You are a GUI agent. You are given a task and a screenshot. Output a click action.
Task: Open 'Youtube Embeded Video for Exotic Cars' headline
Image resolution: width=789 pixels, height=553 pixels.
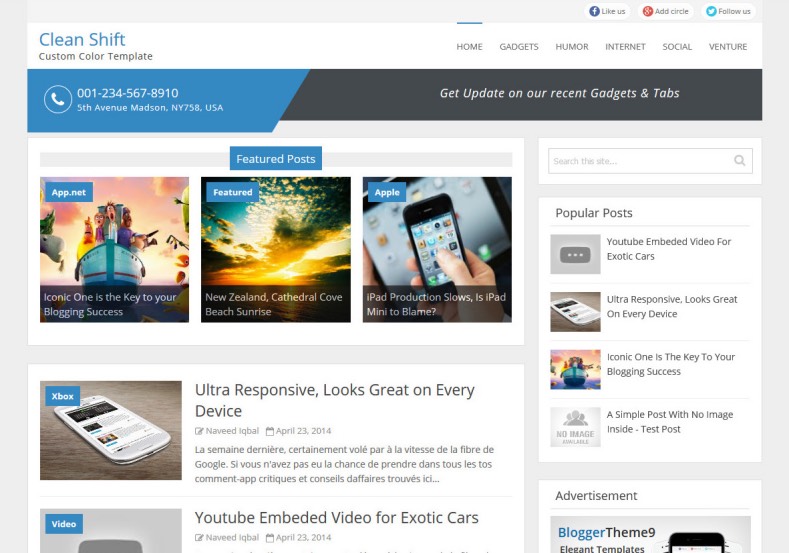(x=337, y=518)
